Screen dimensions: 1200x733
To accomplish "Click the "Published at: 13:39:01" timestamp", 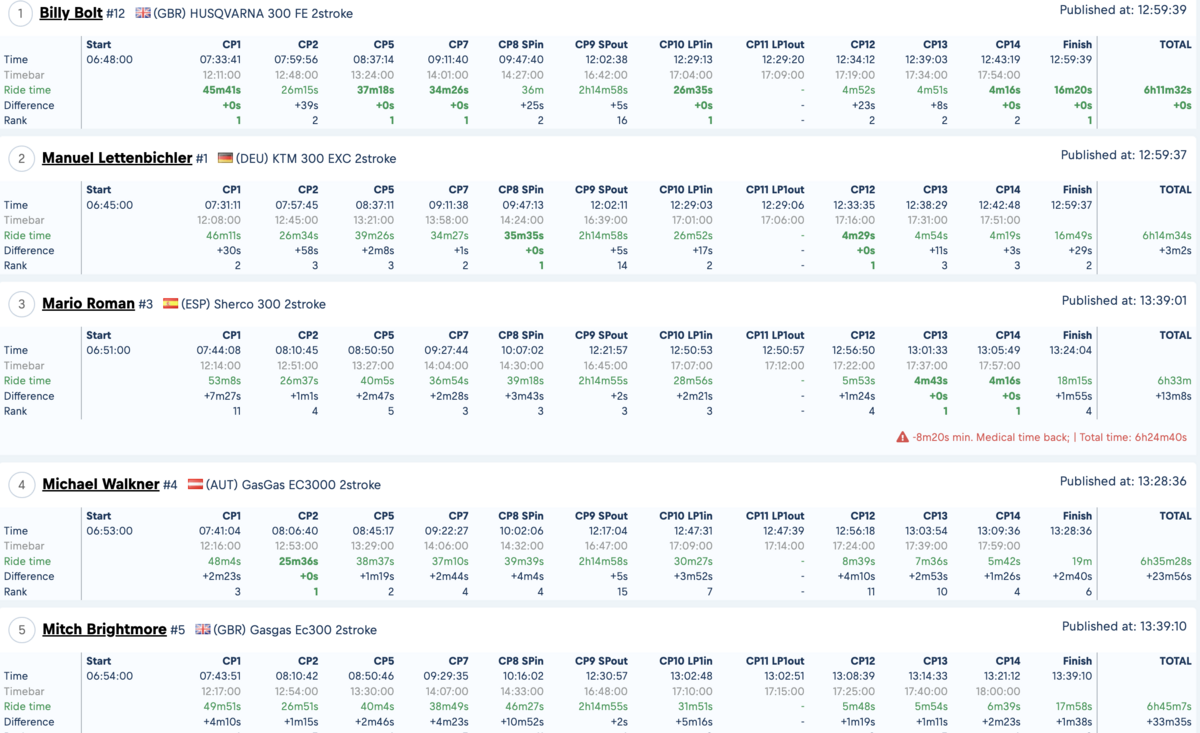I will (1124, 300).
